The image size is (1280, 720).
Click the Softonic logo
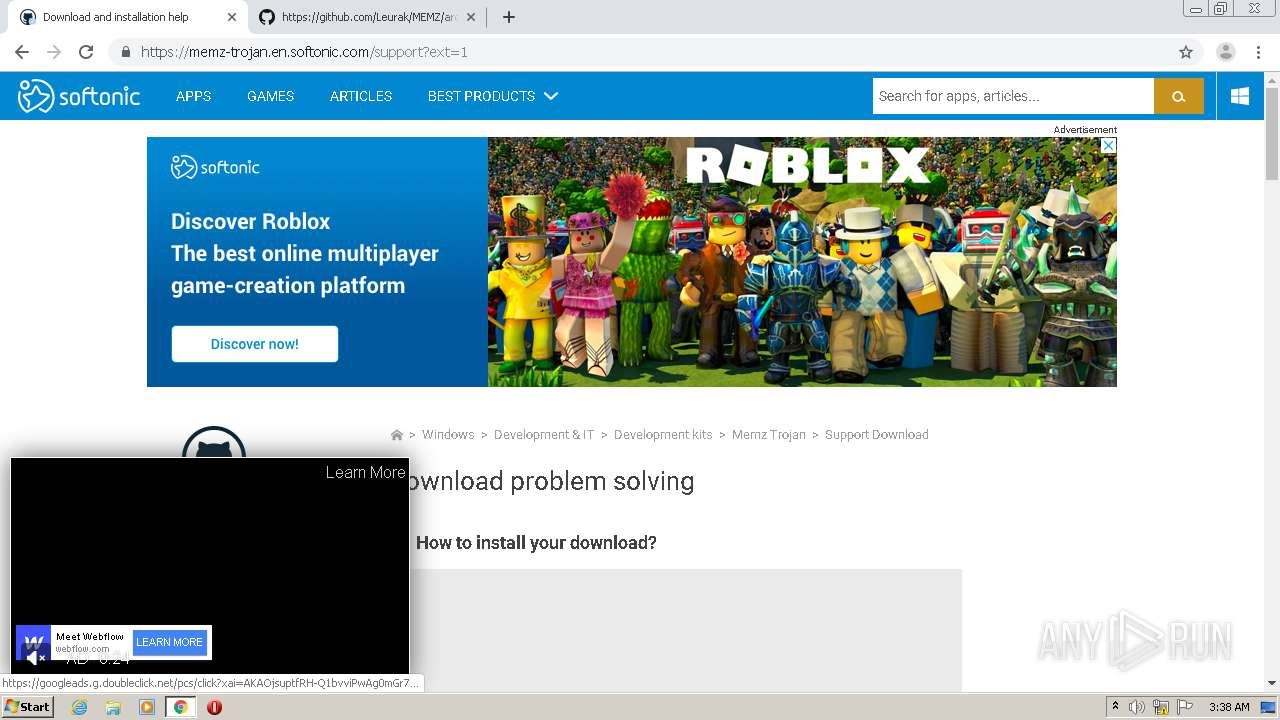coord(79,96)
